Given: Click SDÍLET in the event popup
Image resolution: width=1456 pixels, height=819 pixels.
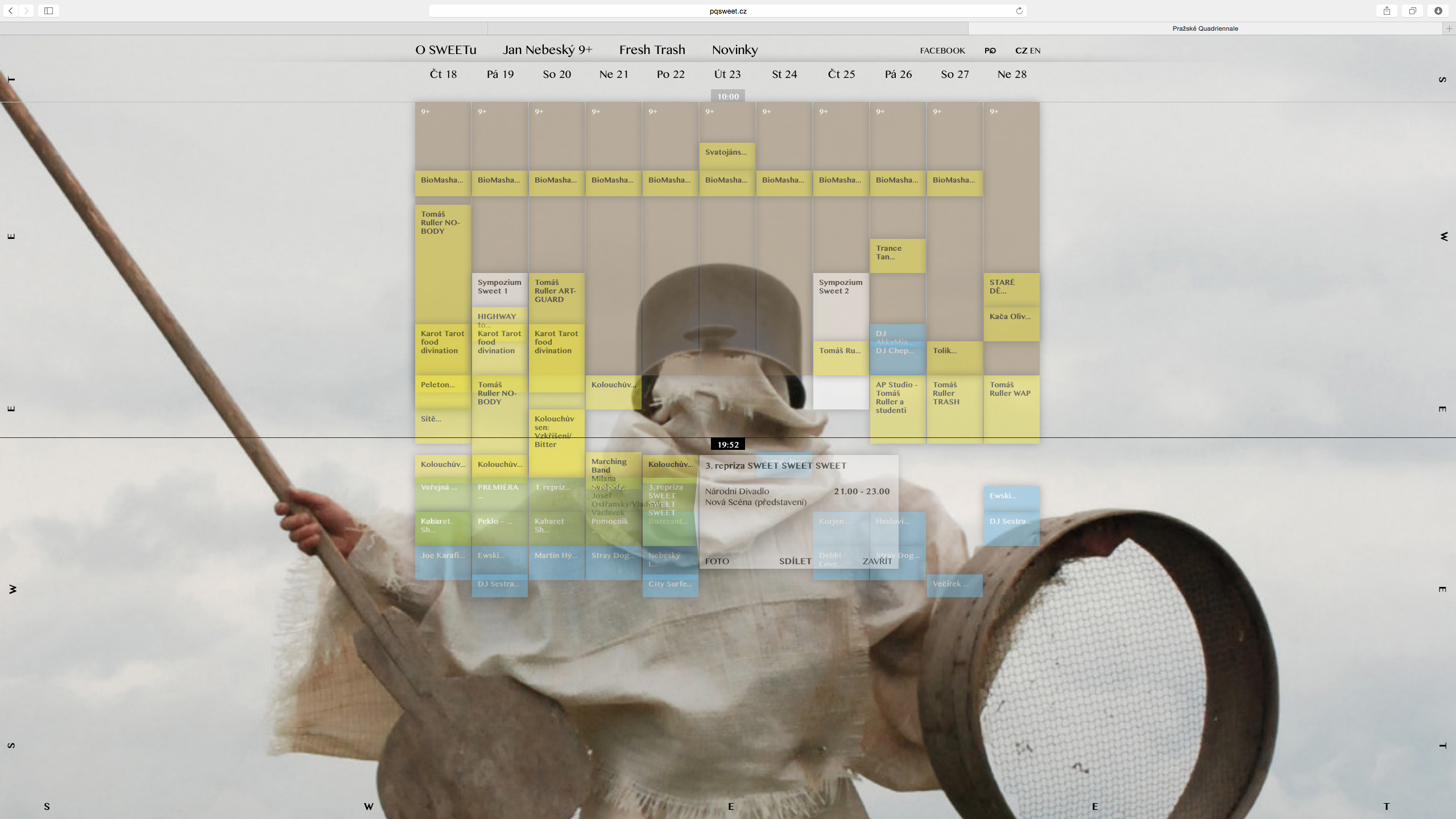Looking at the screenshot, I should (795, 561).
